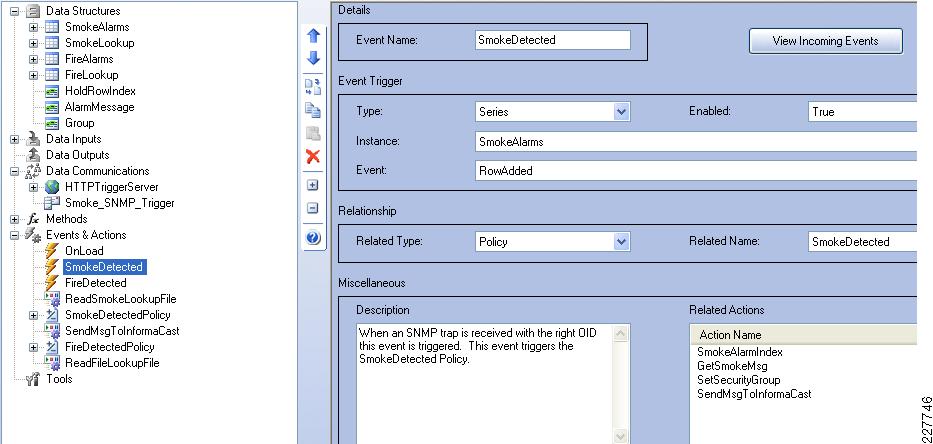Expand the SmokeDetectedPolicy tree node
This screenshot has width=933, height=444.
point(33,315)
